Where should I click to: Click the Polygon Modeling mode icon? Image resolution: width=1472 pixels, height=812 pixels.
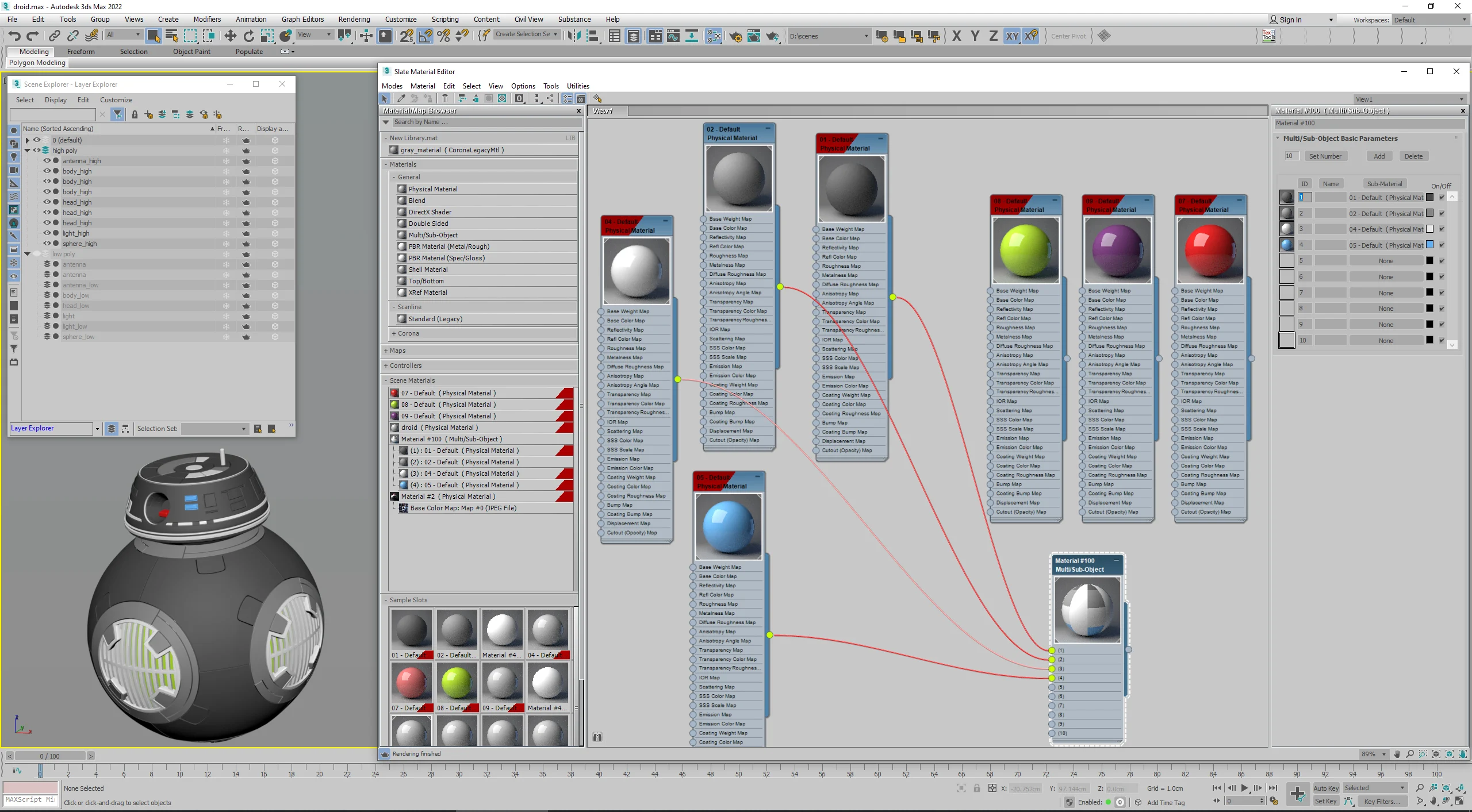(37, 63)
